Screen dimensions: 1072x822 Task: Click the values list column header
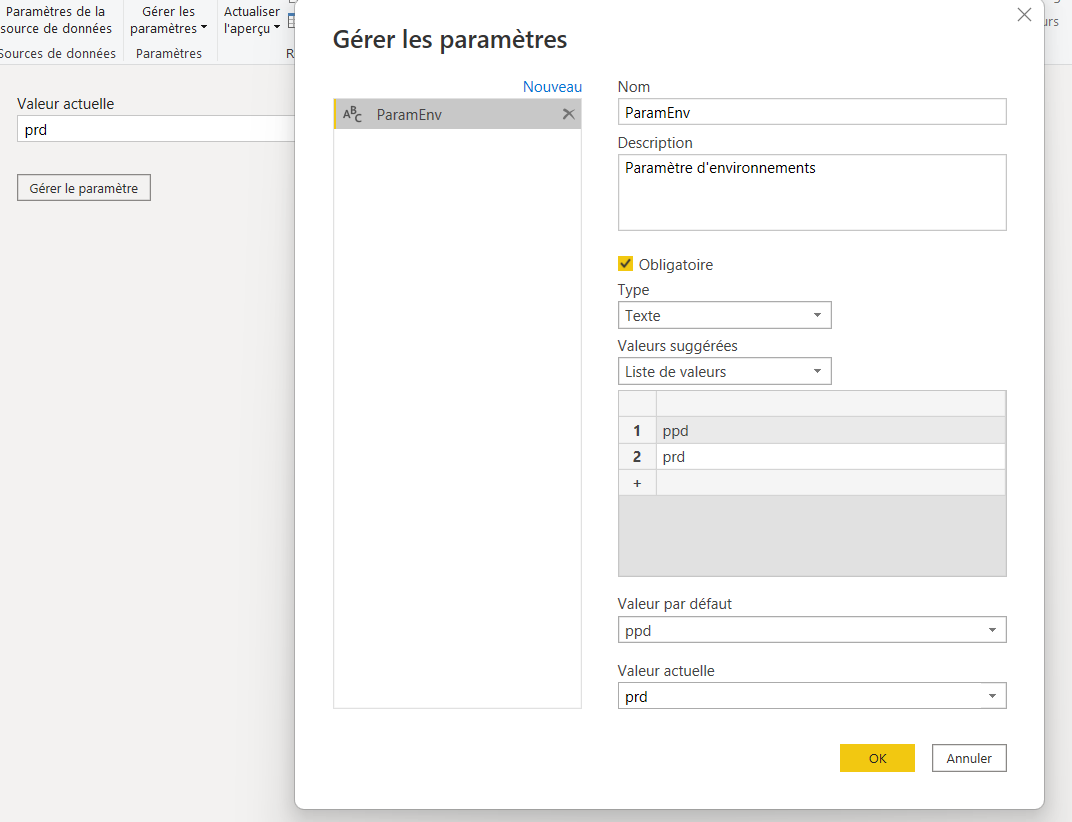831,404
